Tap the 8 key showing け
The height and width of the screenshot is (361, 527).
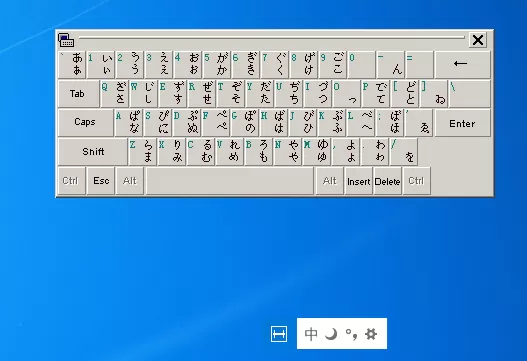tap(303, 65)
